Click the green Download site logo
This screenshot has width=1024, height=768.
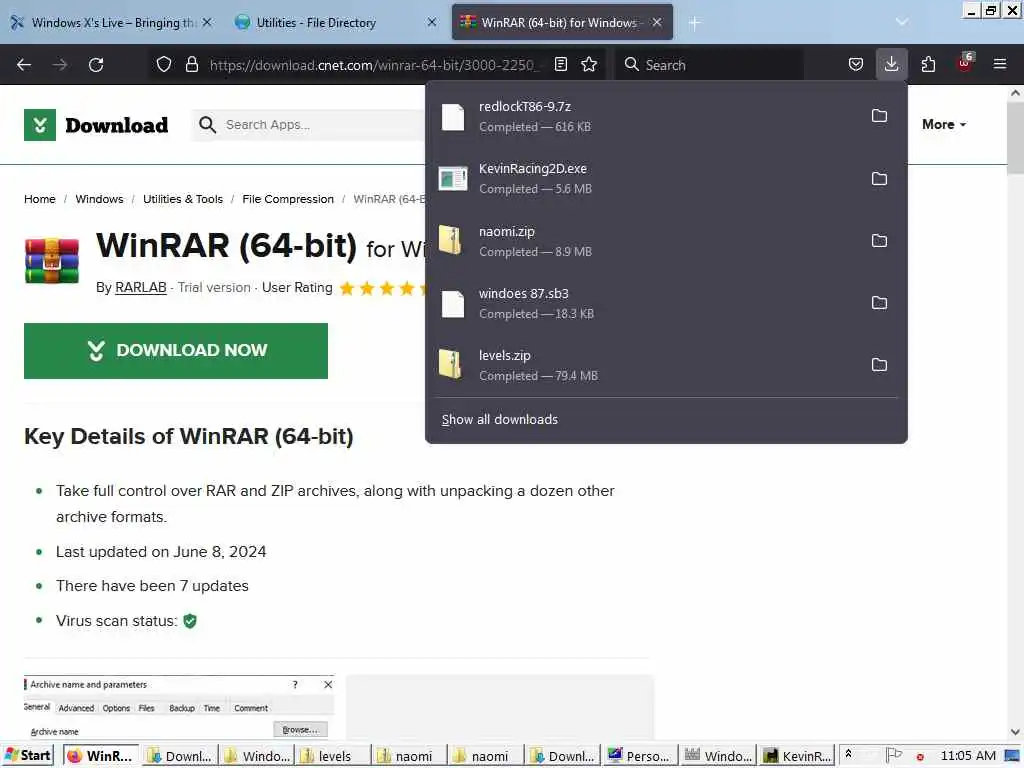[96, 125]
